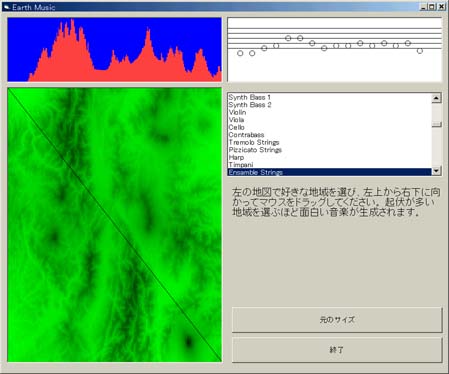
Task: Click the Earth Music title bar icon
Action: point(6,7)
